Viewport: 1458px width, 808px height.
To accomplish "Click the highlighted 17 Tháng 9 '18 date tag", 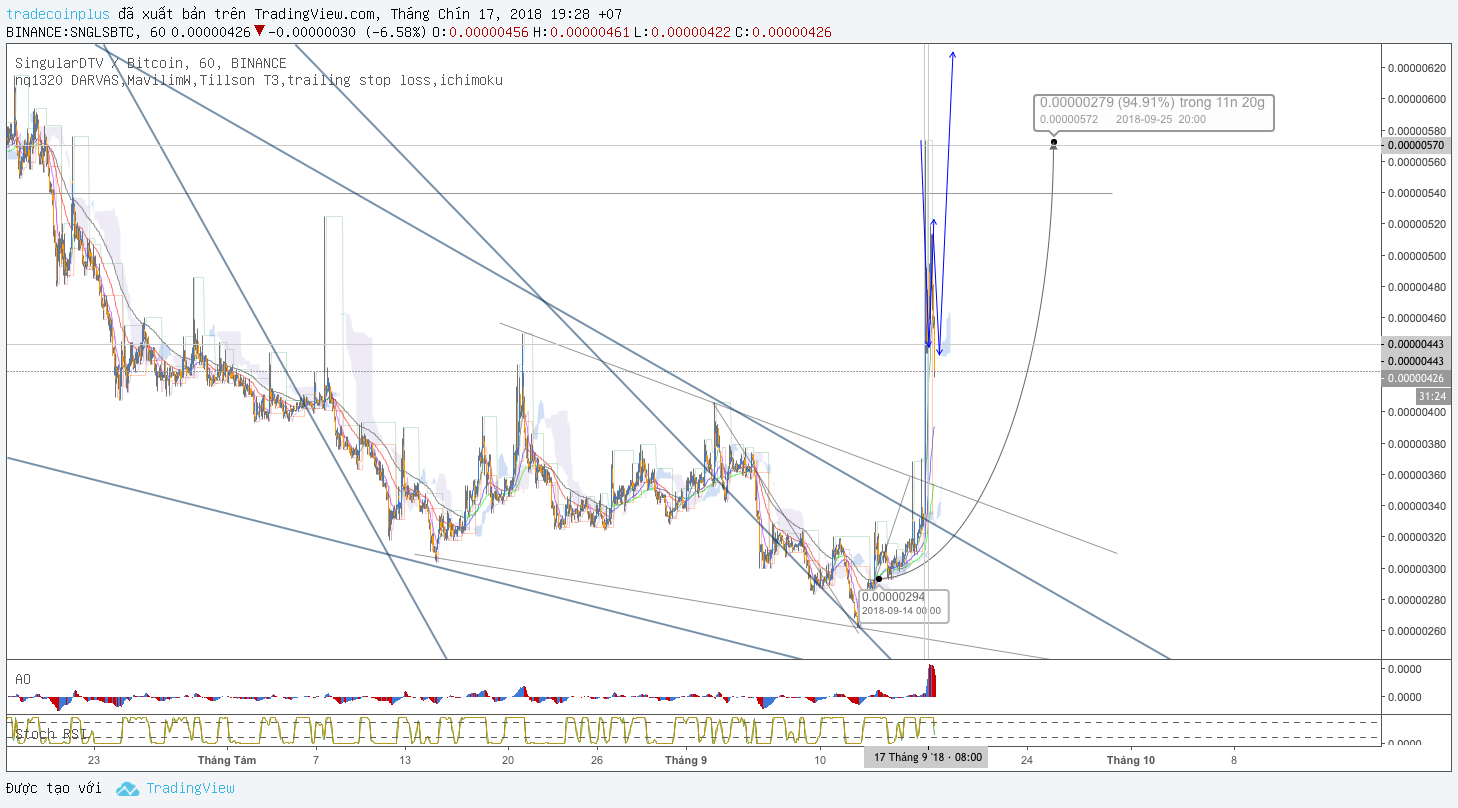I will [x=927, y=758].
